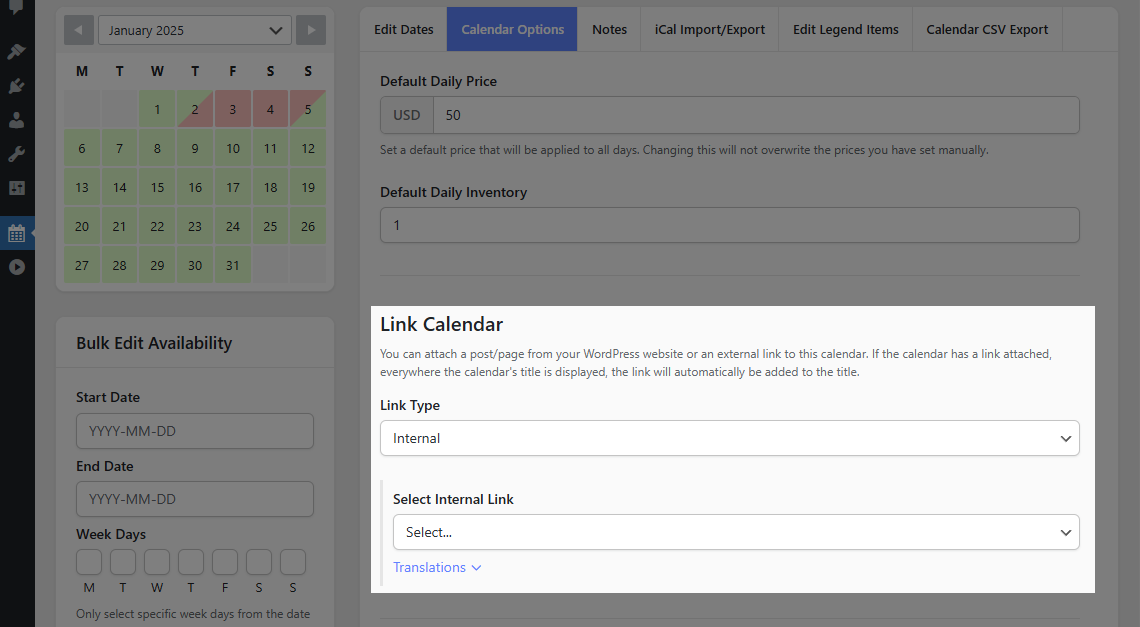
Task: Switch to the iCal Import/Export tab
Action: tap(710, 30)
